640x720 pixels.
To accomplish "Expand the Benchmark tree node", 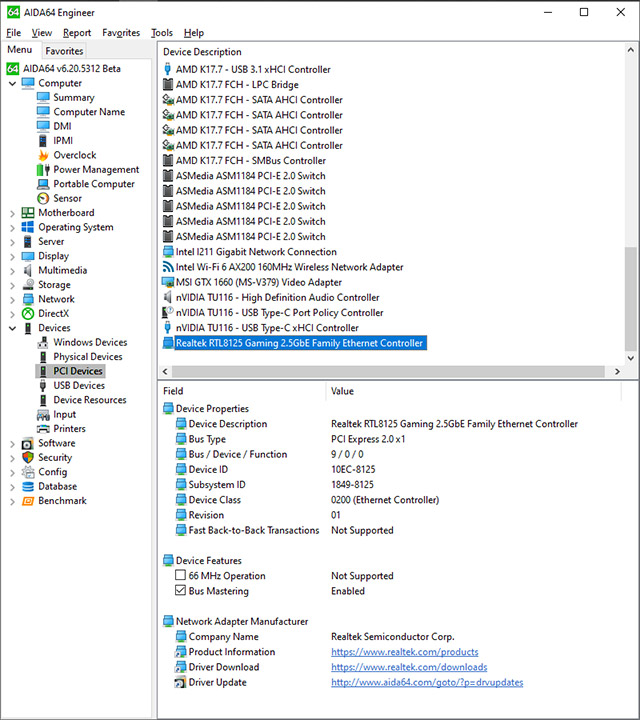I will coord(12,501).
